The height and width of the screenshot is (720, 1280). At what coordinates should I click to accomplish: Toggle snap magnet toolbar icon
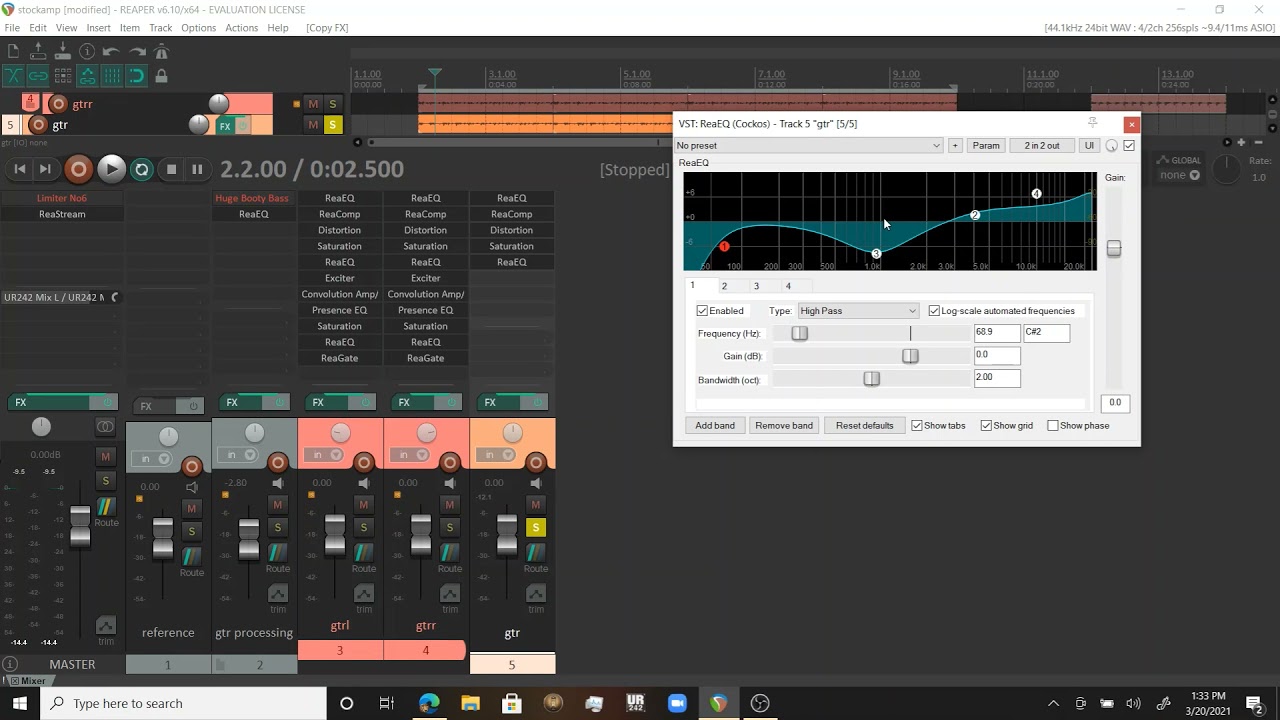pyautogui.click(x=136, y=76)
